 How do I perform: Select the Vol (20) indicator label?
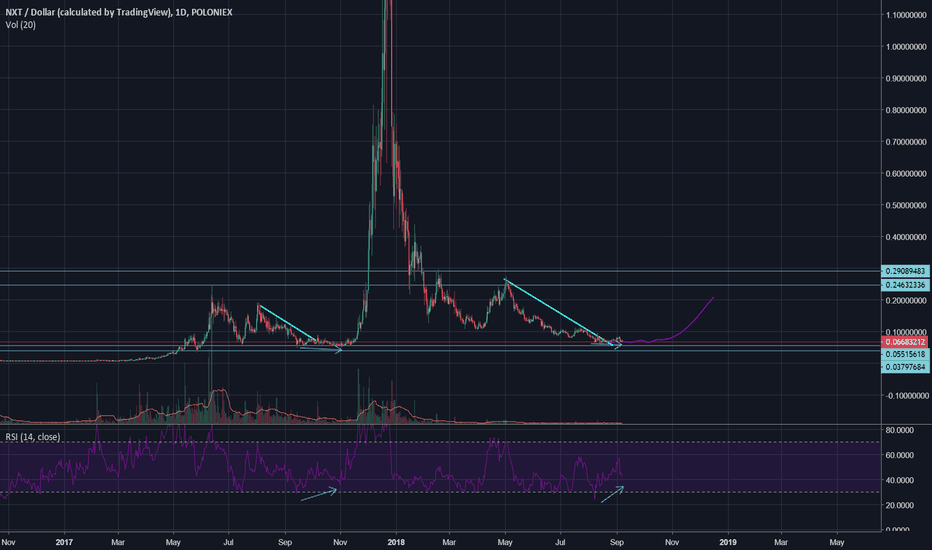(x=21, y=25)
